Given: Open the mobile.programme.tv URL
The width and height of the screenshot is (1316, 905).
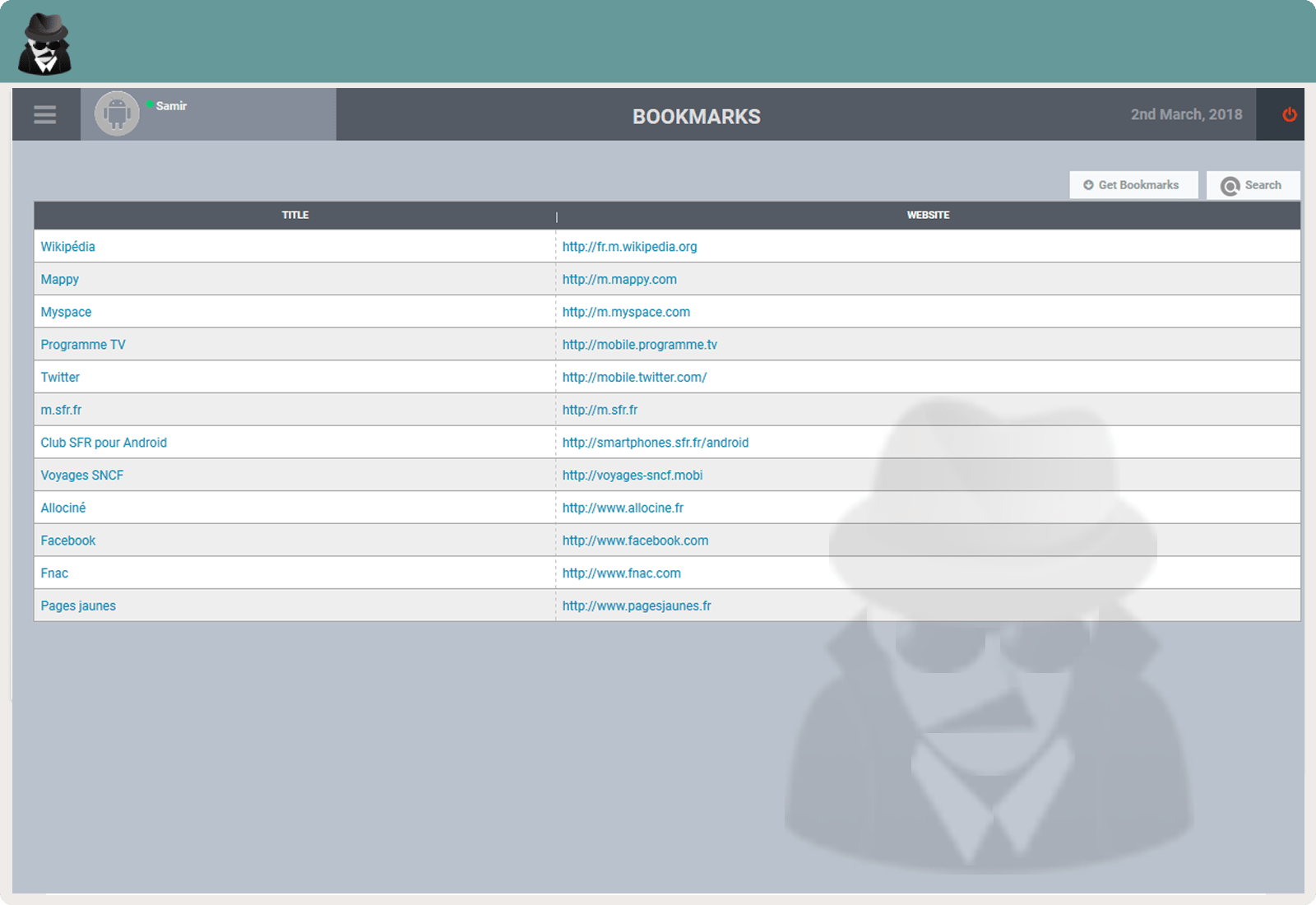Looking at the screenshot, I should tap(640, 345).
